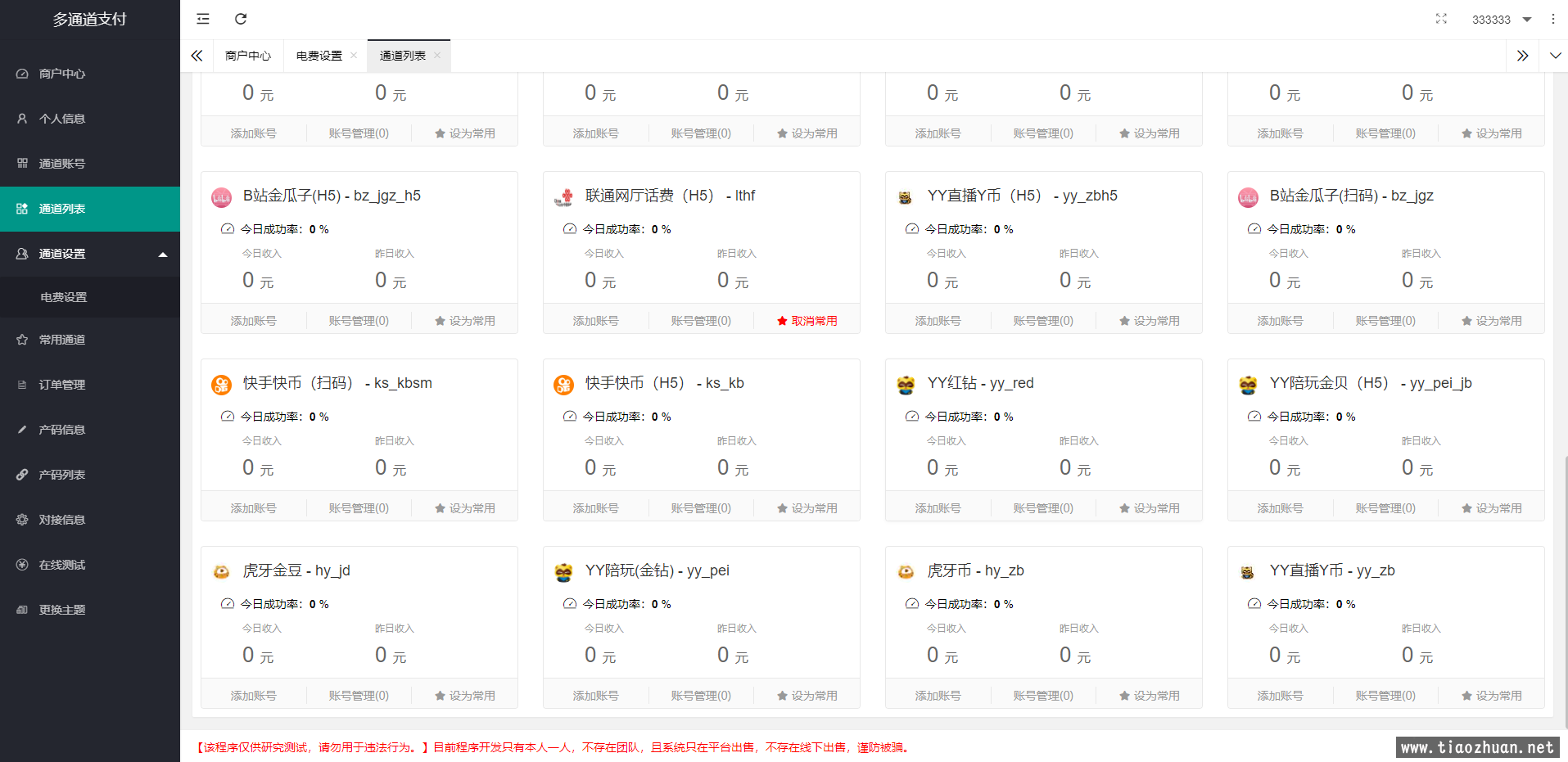The image size is (1568, 762).
Task: Click the 联通网厅话费 channel icon
Action: 564,197
